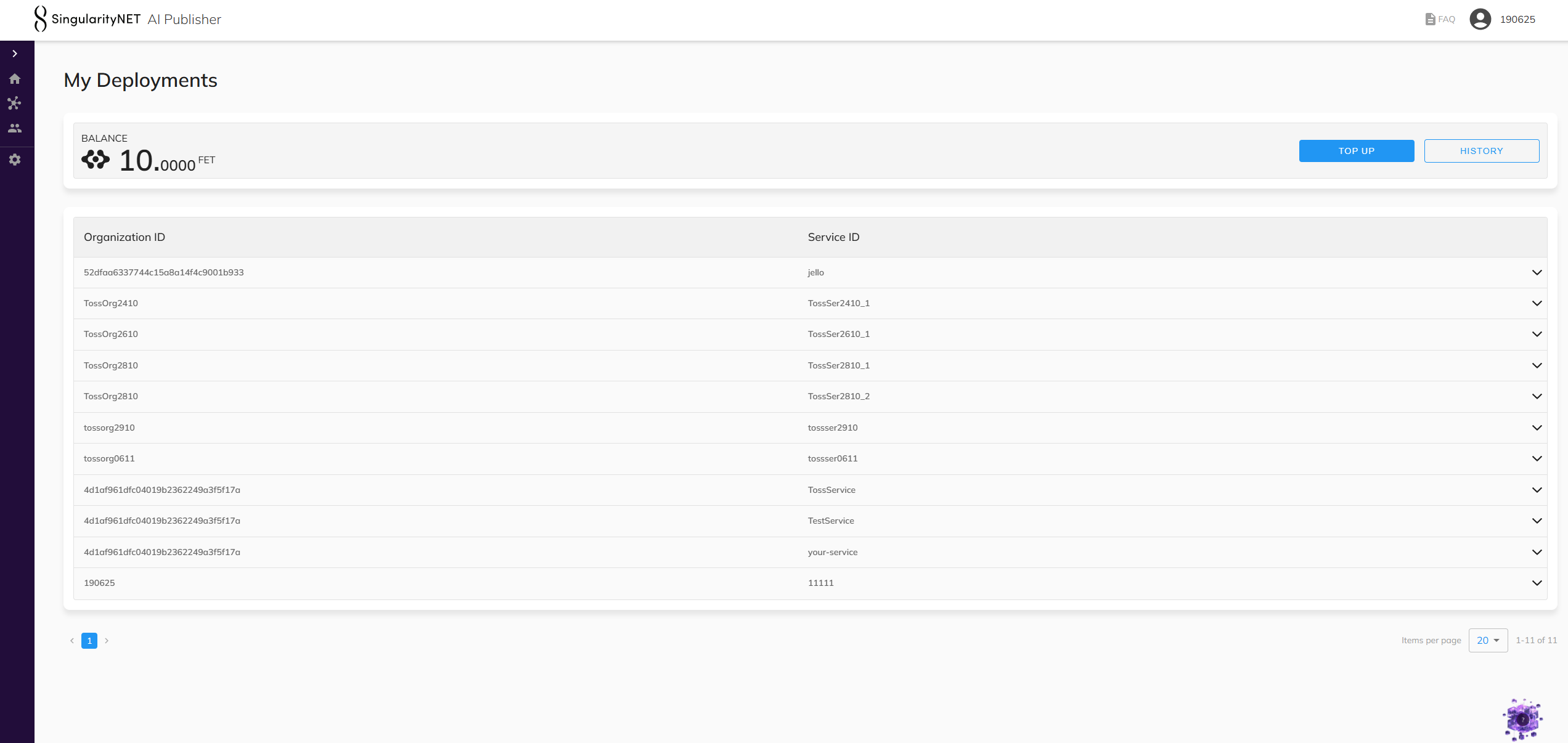Expand the TossService deployment row
Viewport: 1568px width, 743px height.
pos(1537,490)
